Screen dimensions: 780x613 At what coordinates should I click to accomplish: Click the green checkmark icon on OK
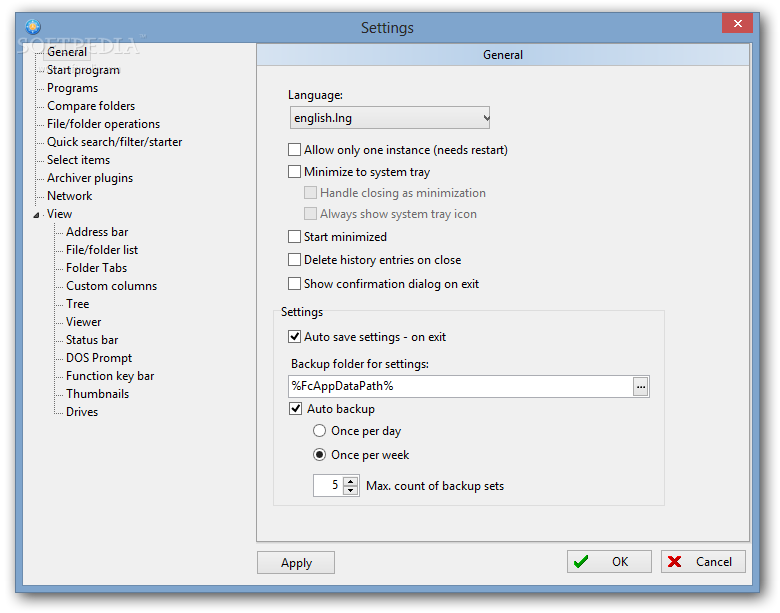pyautogui.click(x=581, y=562)
